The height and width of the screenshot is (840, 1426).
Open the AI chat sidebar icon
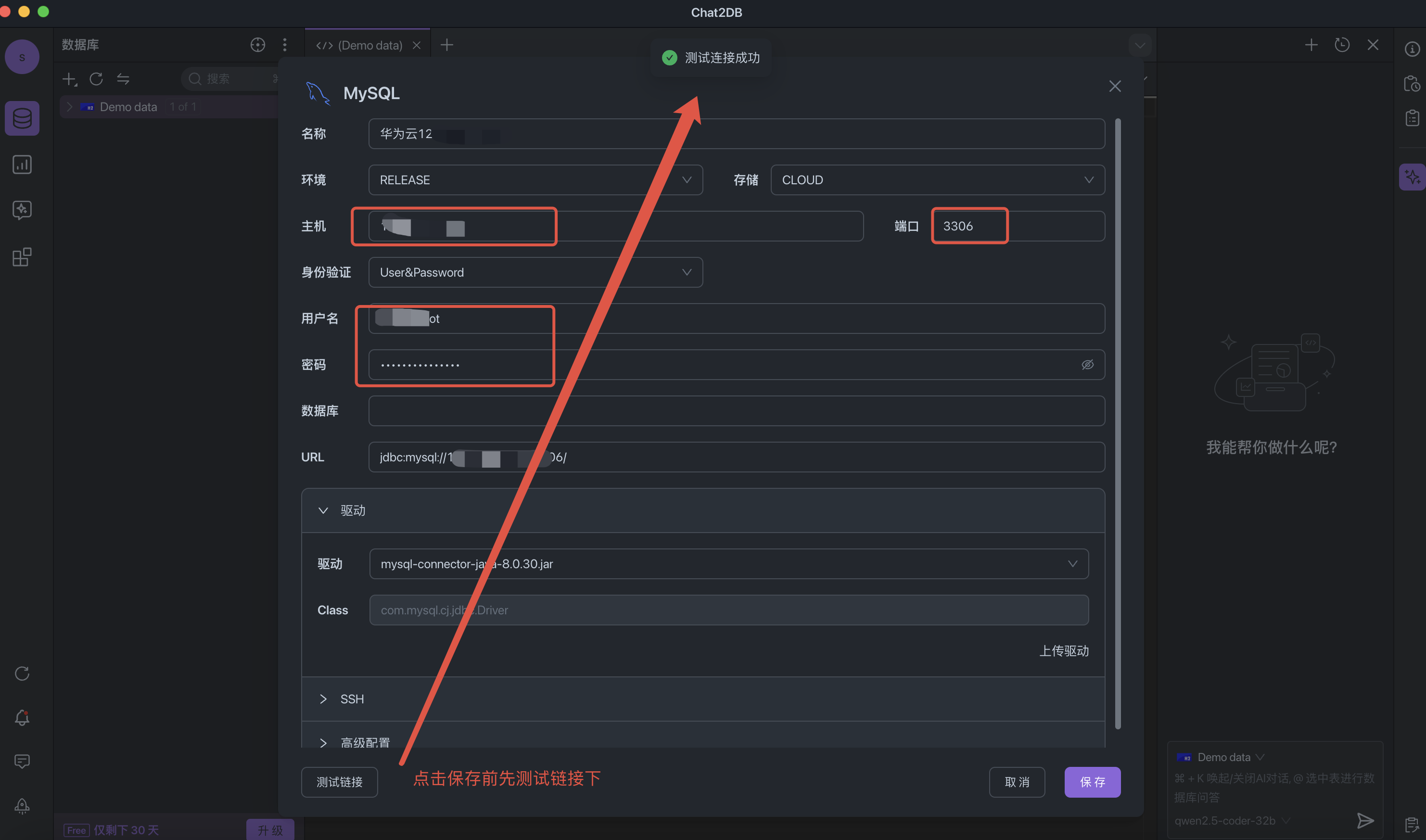coord(22,210)
